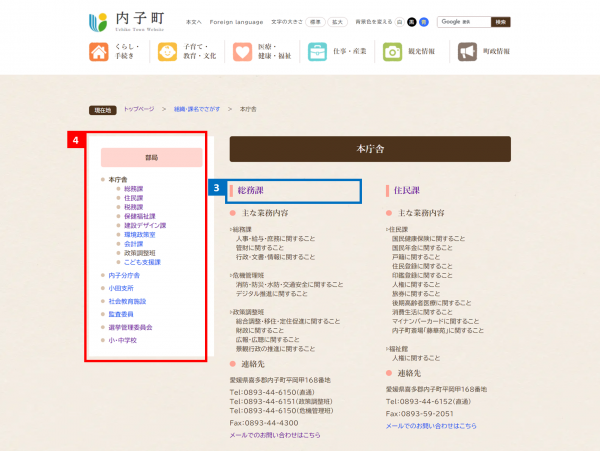This screenshot has width=600, height=451.
Task: Click the 住民課 section heading link
Action: tap(407, 190)
